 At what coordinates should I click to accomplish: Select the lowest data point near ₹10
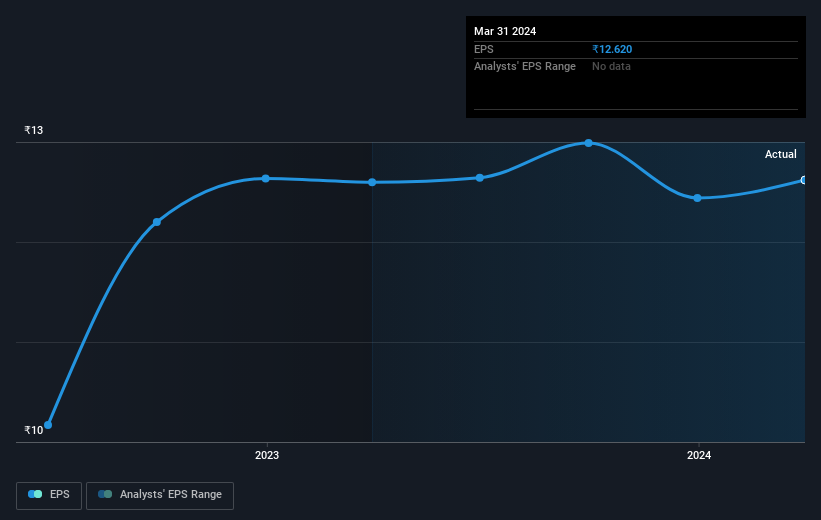pyautogui.click(x=48, y=425)
